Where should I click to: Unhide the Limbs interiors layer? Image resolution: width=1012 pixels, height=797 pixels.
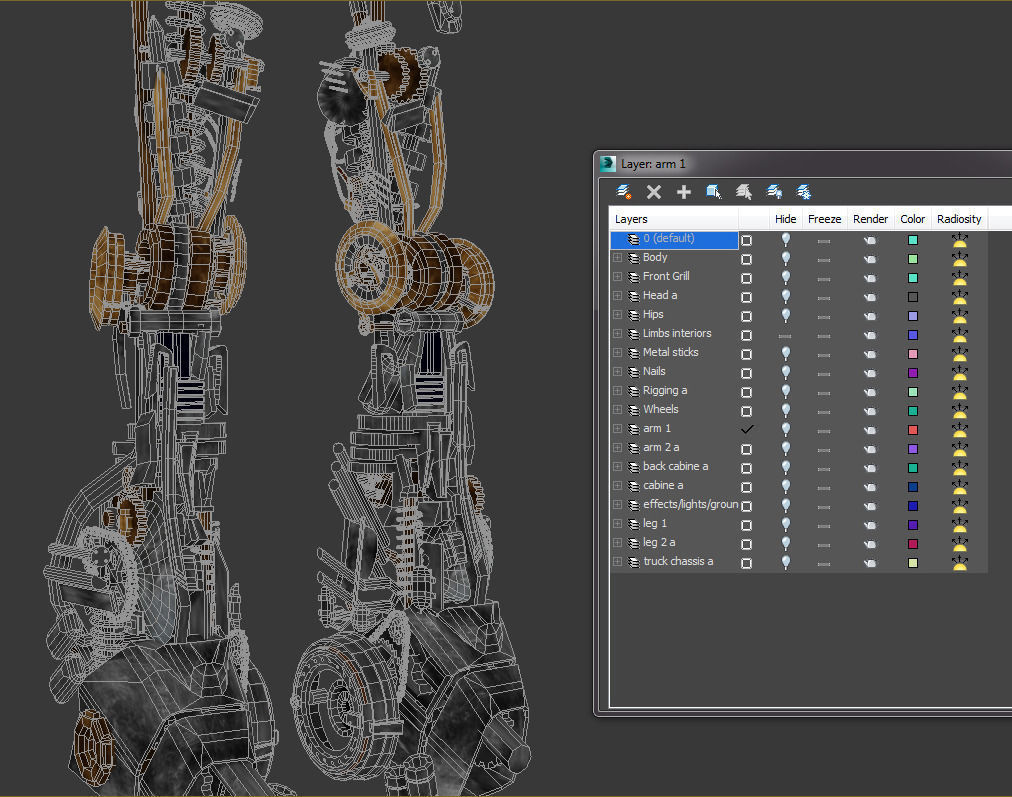click(786, 335)
